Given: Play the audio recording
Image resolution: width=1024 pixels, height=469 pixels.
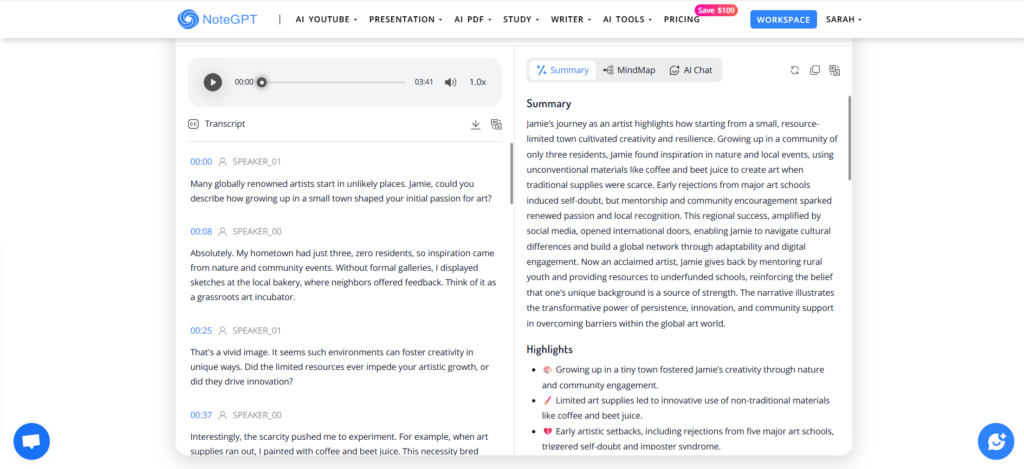Looking at the screenshot, I should point(213,82).
